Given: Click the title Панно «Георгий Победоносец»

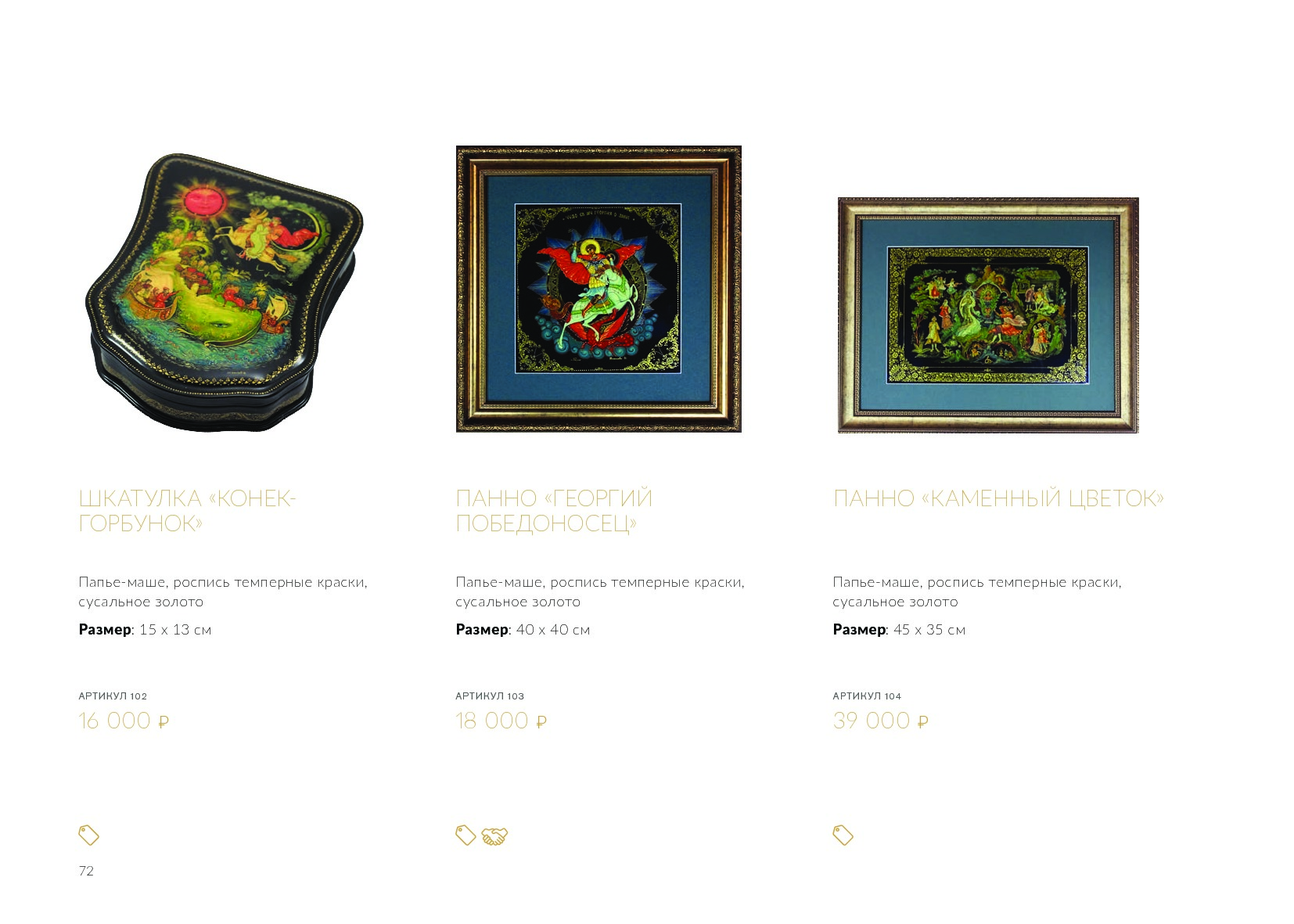Looking at the screenshot, I should coord(554,510).
